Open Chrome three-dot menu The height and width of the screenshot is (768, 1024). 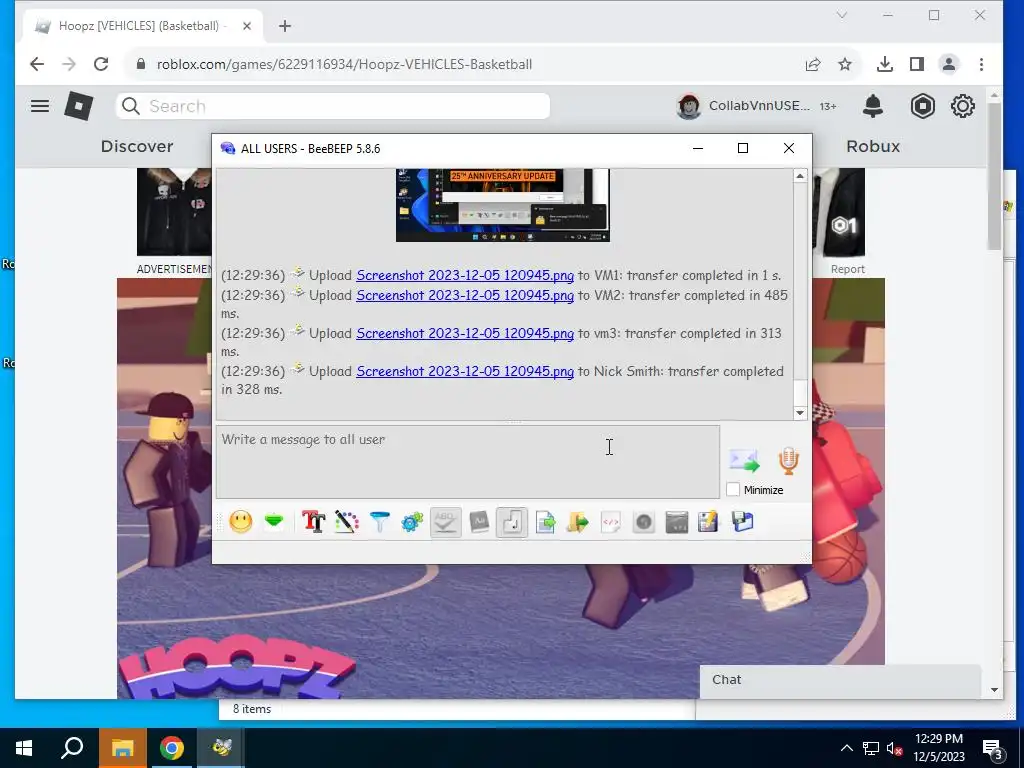[x=982, y=64]
